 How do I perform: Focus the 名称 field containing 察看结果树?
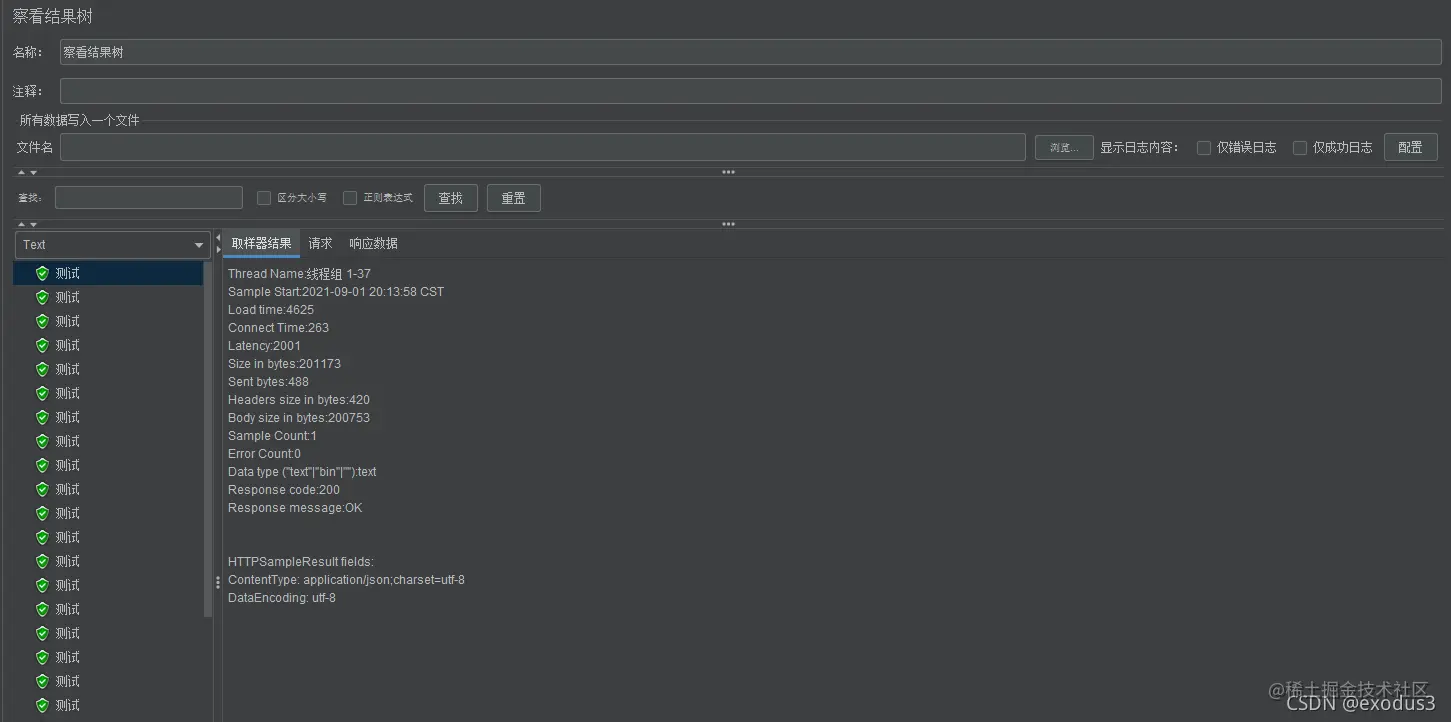[x=750, y=53]
